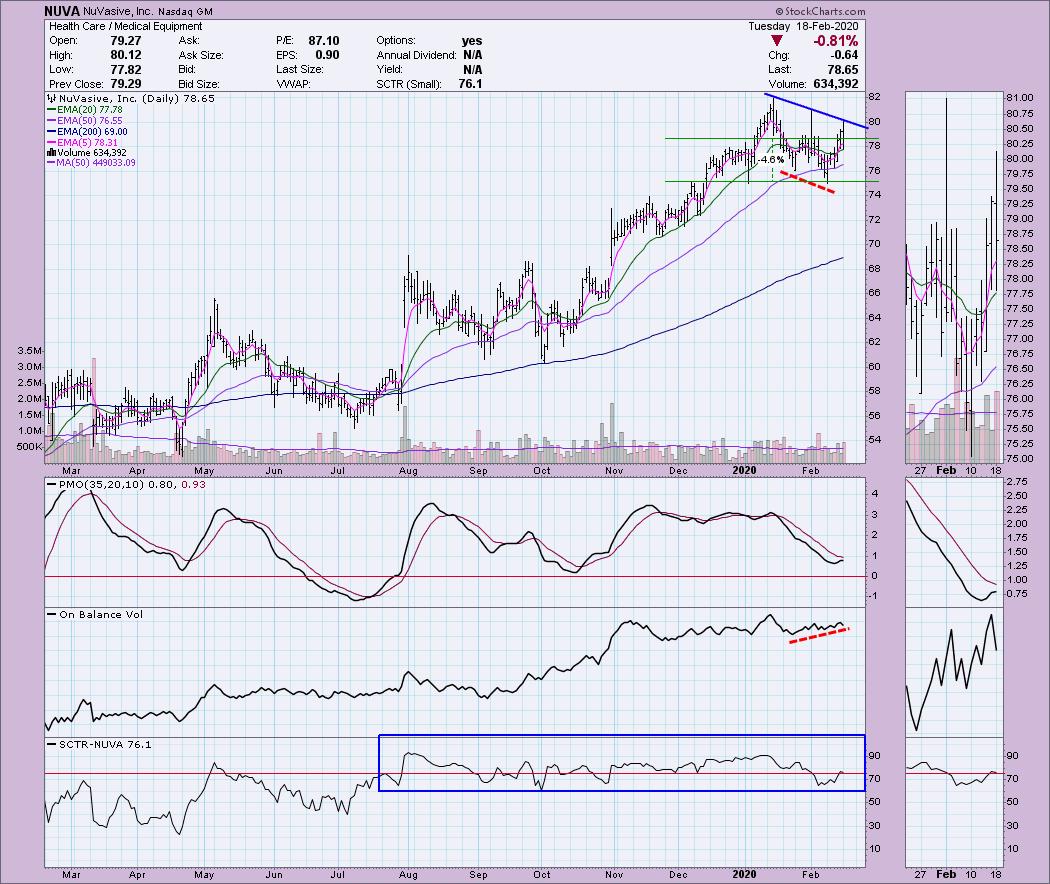Click the 78.25 label on the zoomed price axis
The image size is (1050, 884).
(x=1019, y=264)
